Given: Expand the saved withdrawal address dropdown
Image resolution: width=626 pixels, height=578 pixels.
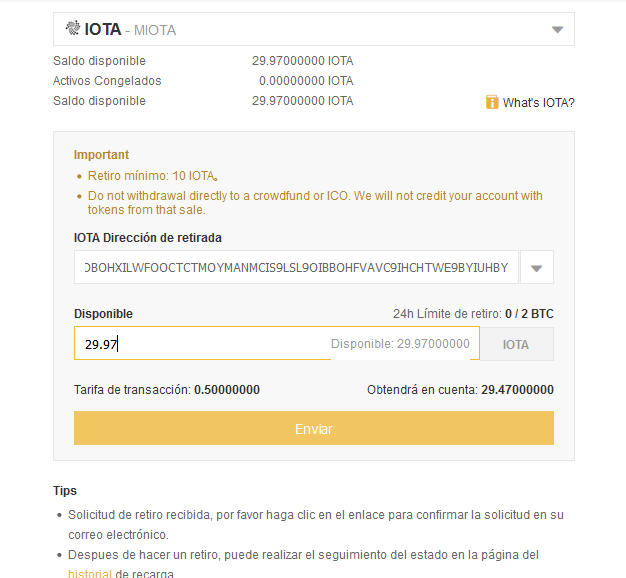Looking at the screenshot, I should [537, 268].
